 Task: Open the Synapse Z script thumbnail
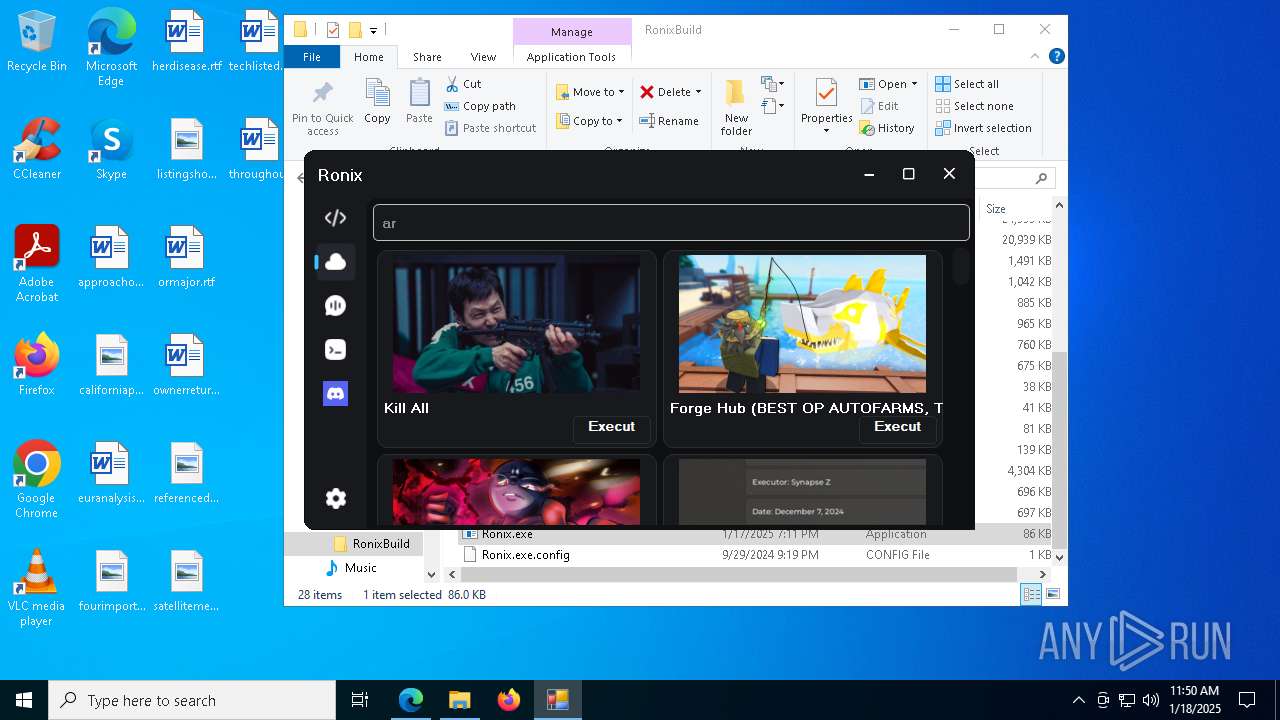[802, 492]
